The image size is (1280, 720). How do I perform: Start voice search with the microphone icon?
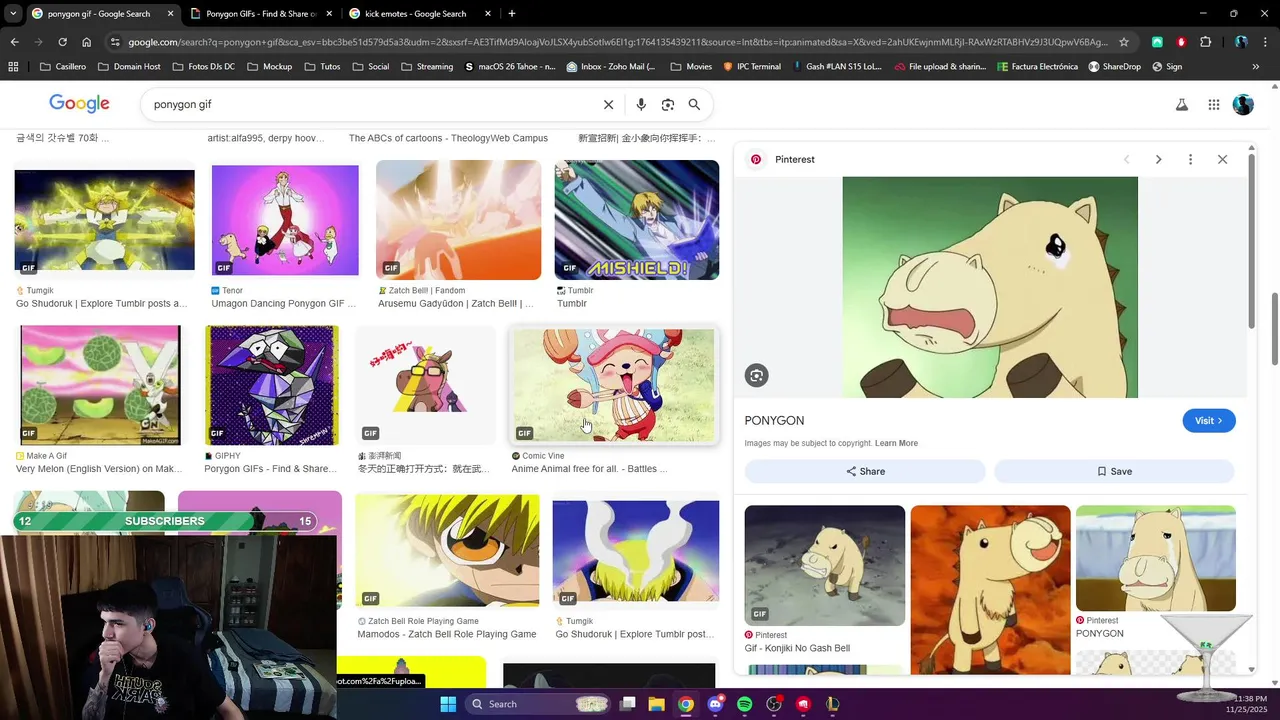[641, 104]
